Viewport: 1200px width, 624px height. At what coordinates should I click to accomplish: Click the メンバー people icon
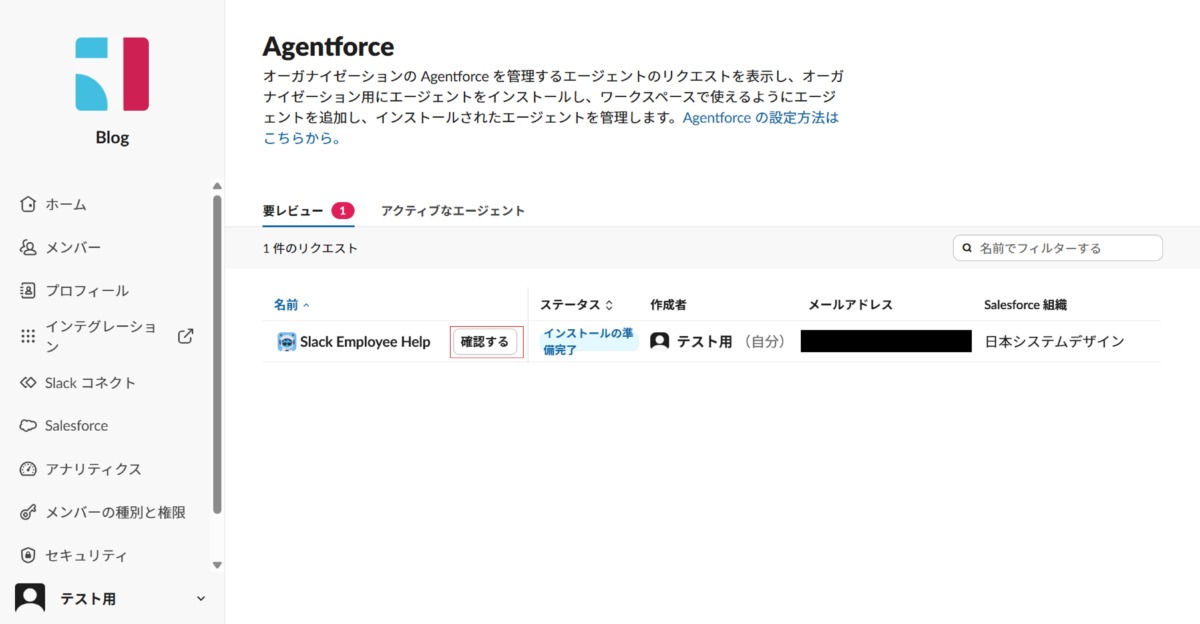[28, 247]
